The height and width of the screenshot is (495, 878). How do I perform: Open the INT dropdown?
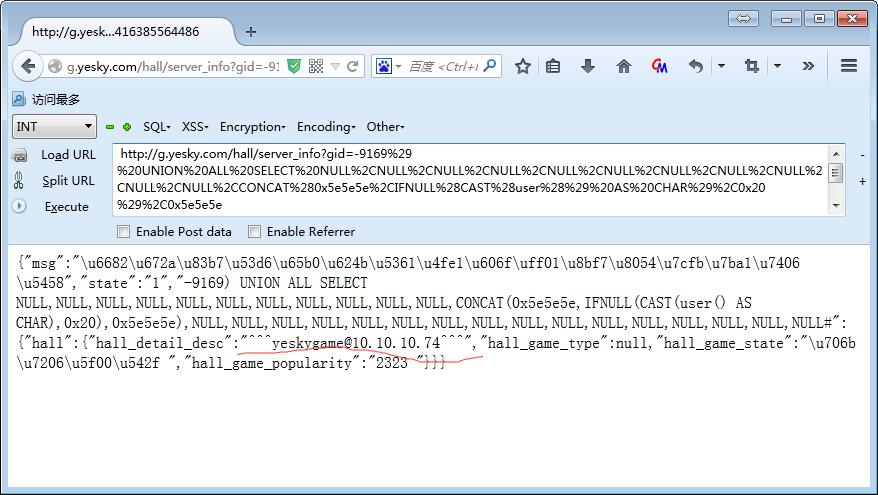click(54, 127)
